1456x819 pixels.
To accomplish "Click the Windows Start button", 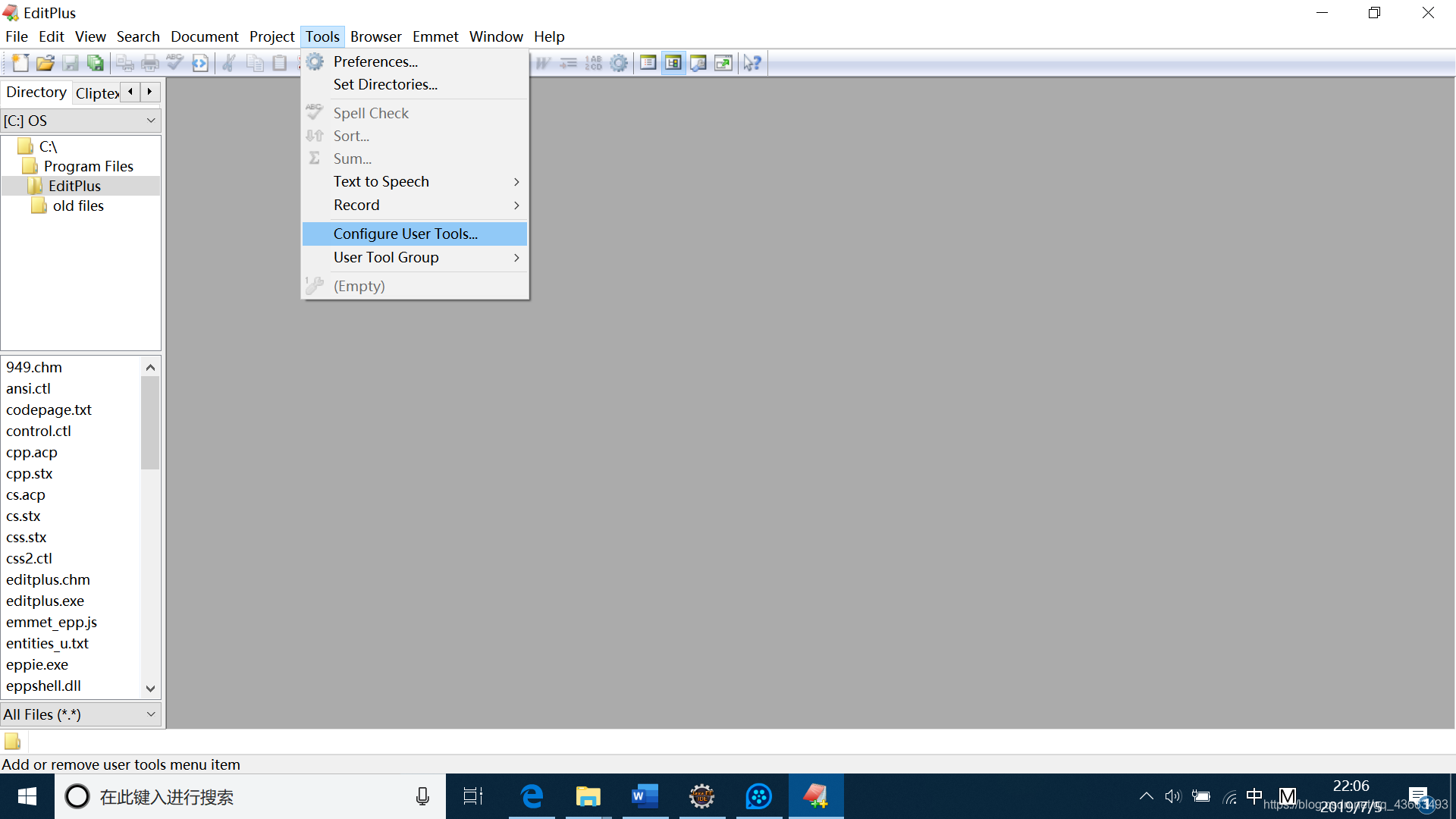I will coord(27,796).
